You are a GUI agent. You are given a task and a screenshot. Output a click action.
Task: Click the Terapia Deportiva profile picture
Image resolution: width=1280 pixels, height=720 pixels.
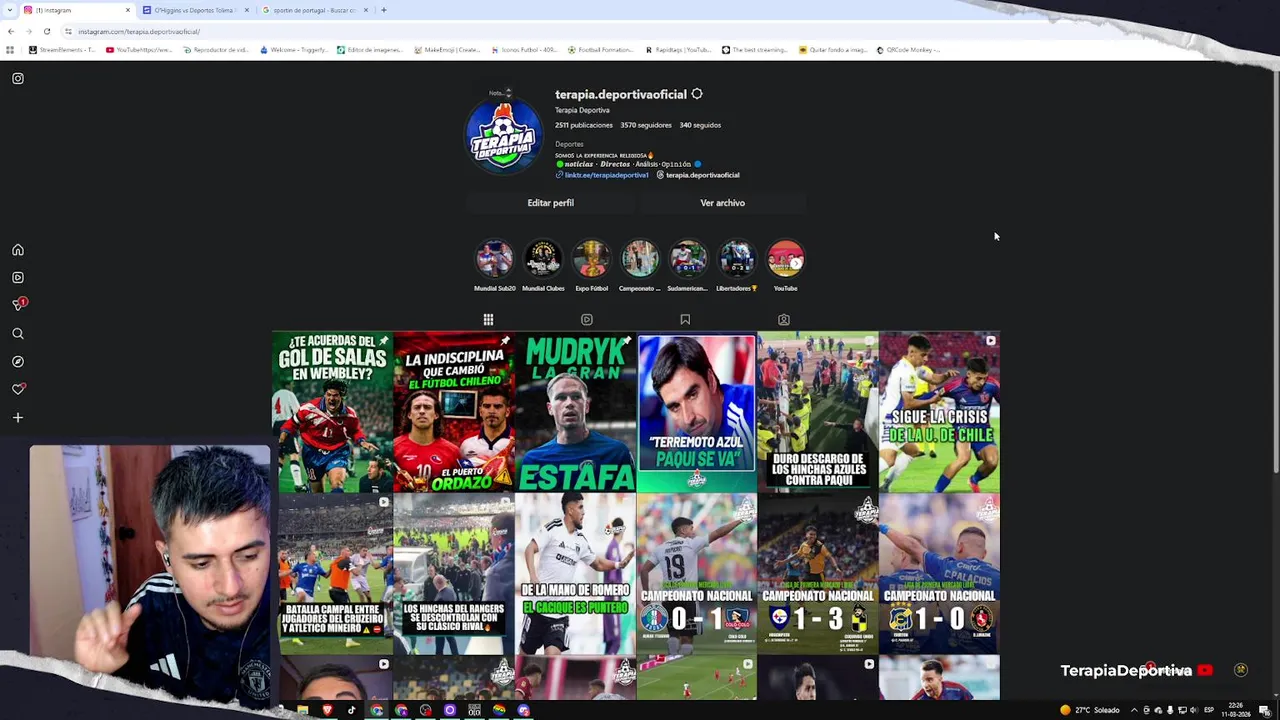pos(504,137)
